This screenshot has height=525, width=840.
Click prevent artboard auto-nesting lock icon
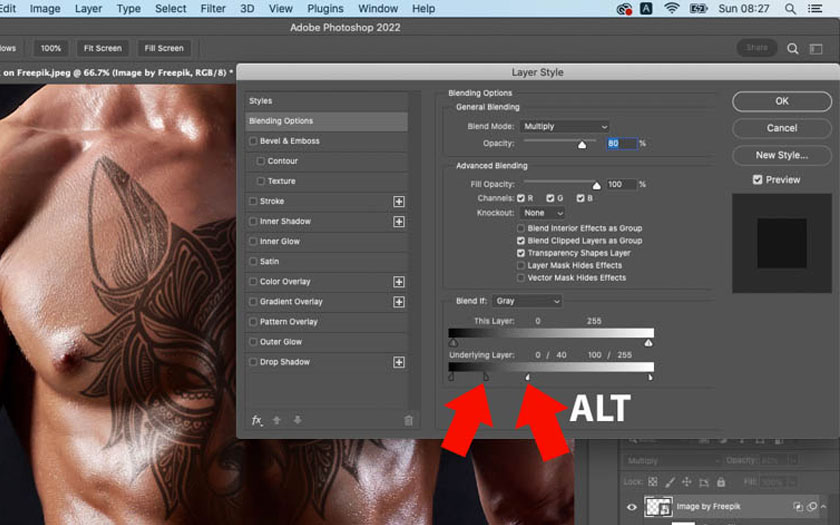704,482
